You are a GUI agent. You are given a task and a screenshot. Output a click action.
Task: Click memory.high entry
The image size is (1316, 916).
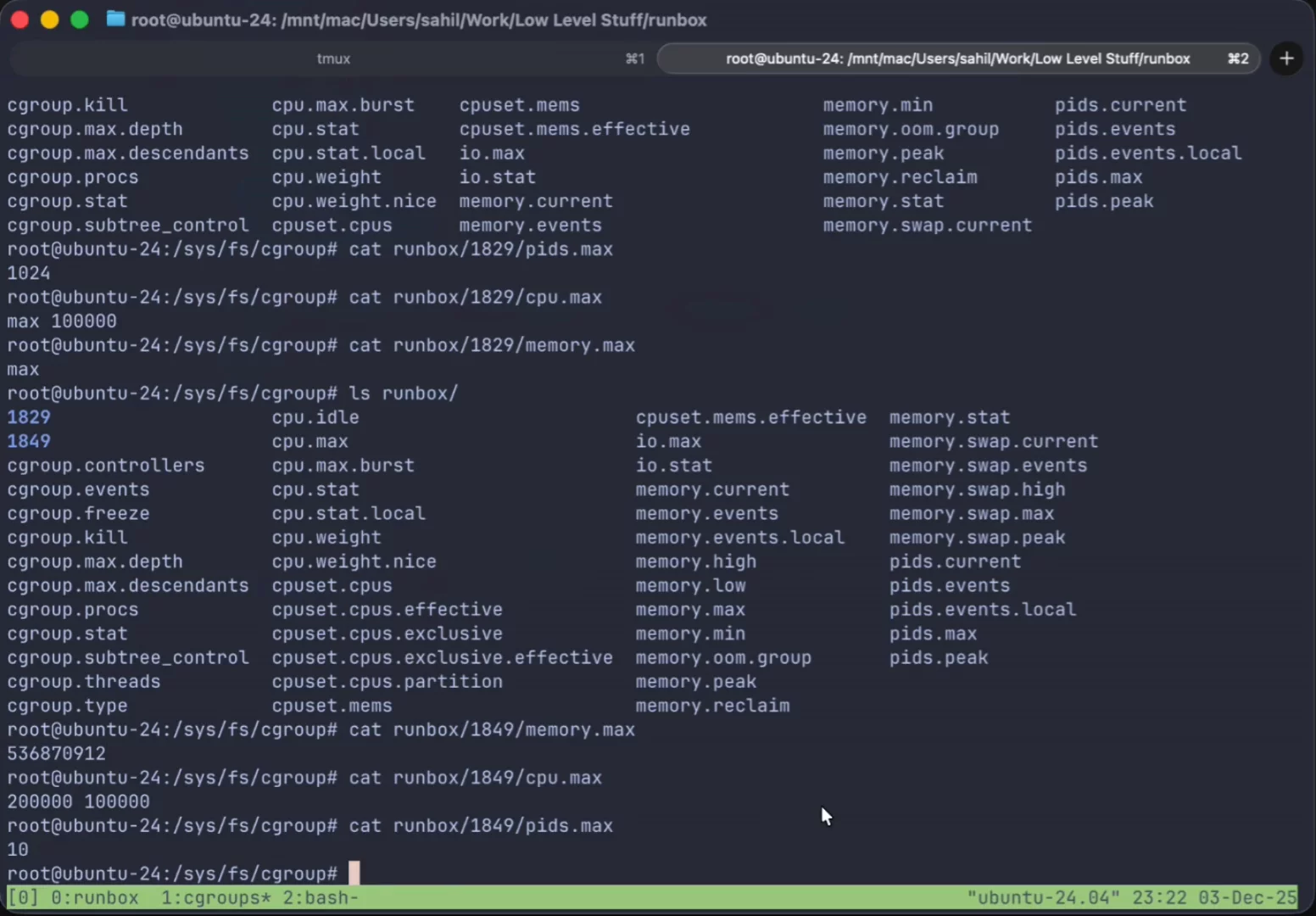[696, 561]
